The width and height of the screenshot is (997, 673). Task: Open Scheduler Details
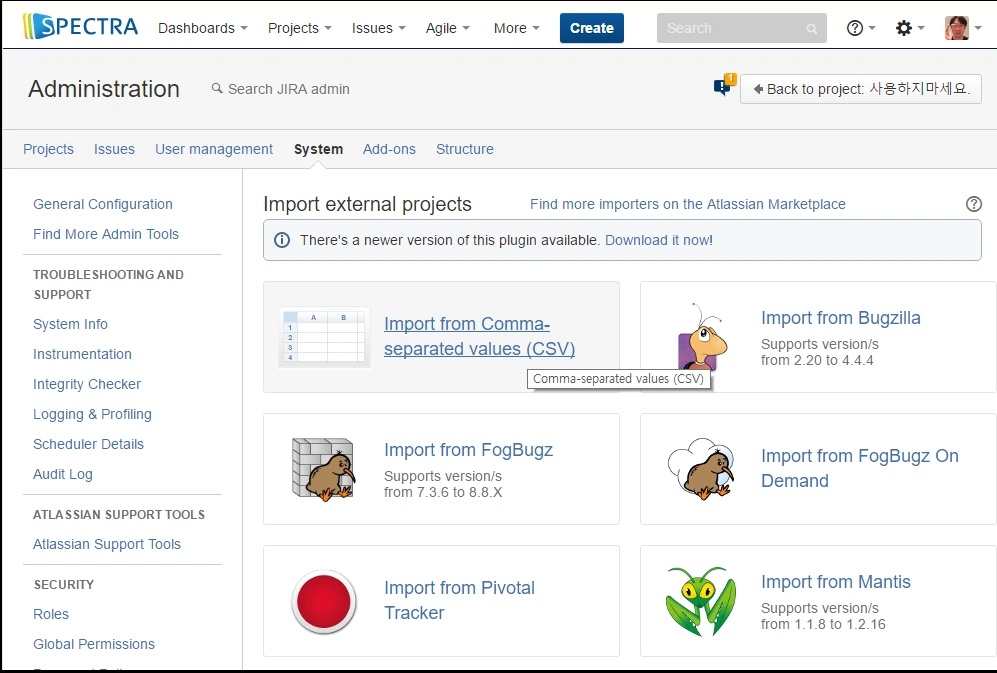coord(88,444)
